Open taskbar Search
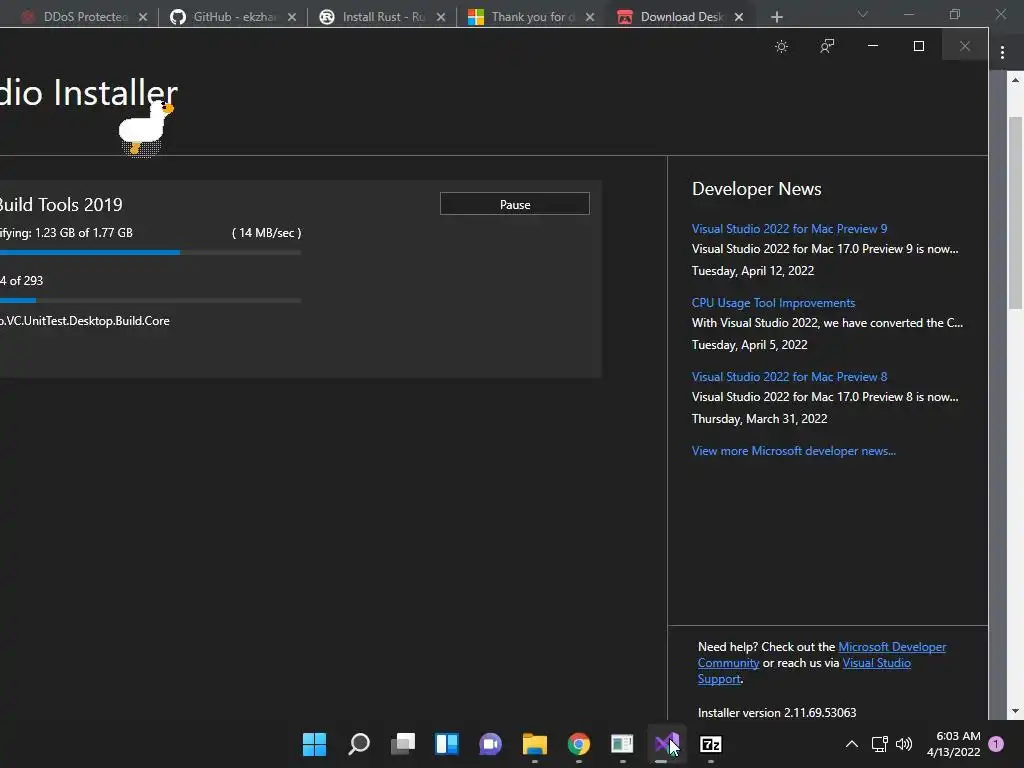This screenshot has height=768, width=1024. pyautogui.click(x=359, y=744)
